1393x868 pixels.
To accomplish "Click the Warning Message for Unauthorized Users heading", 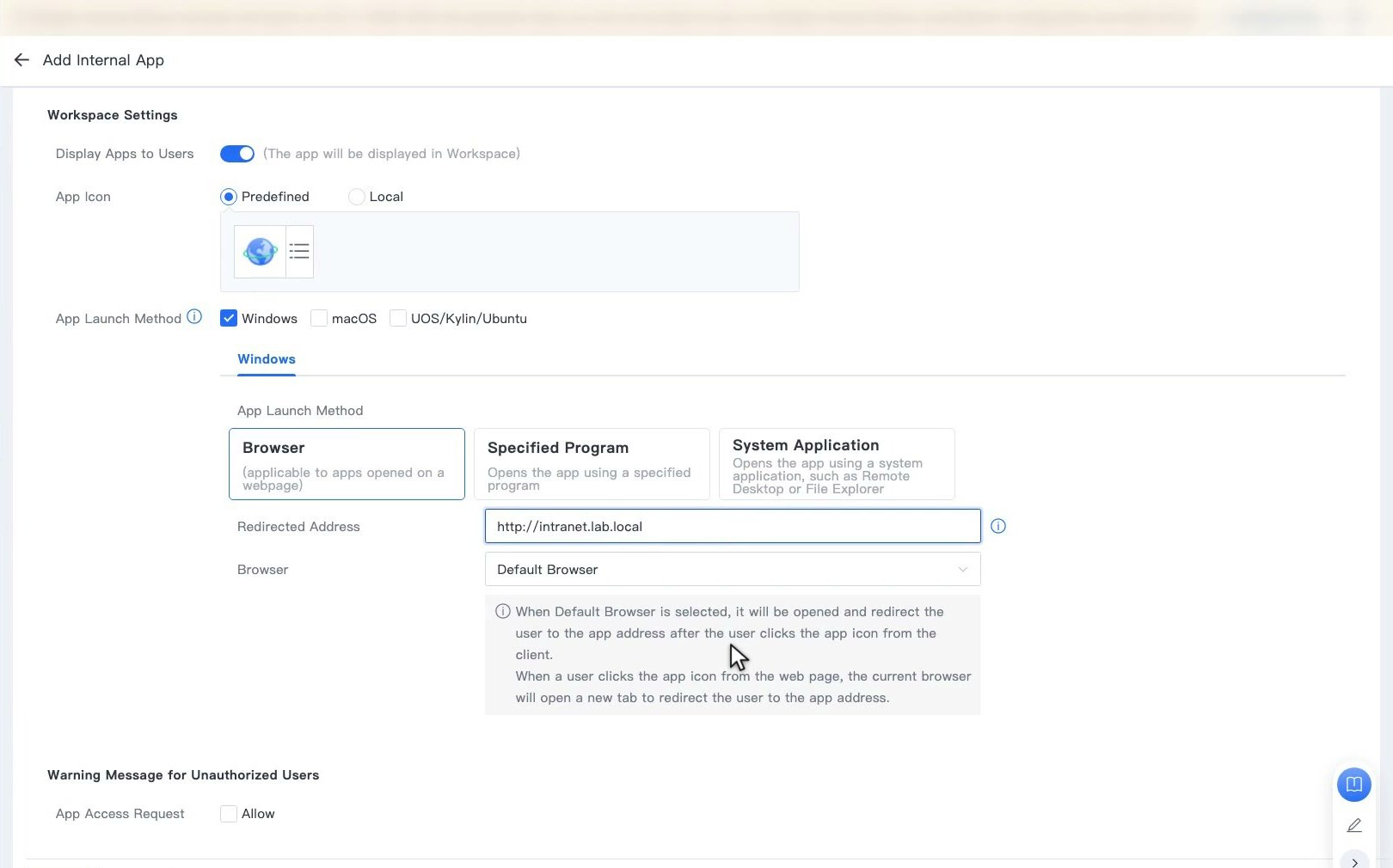I will point(183,775).
